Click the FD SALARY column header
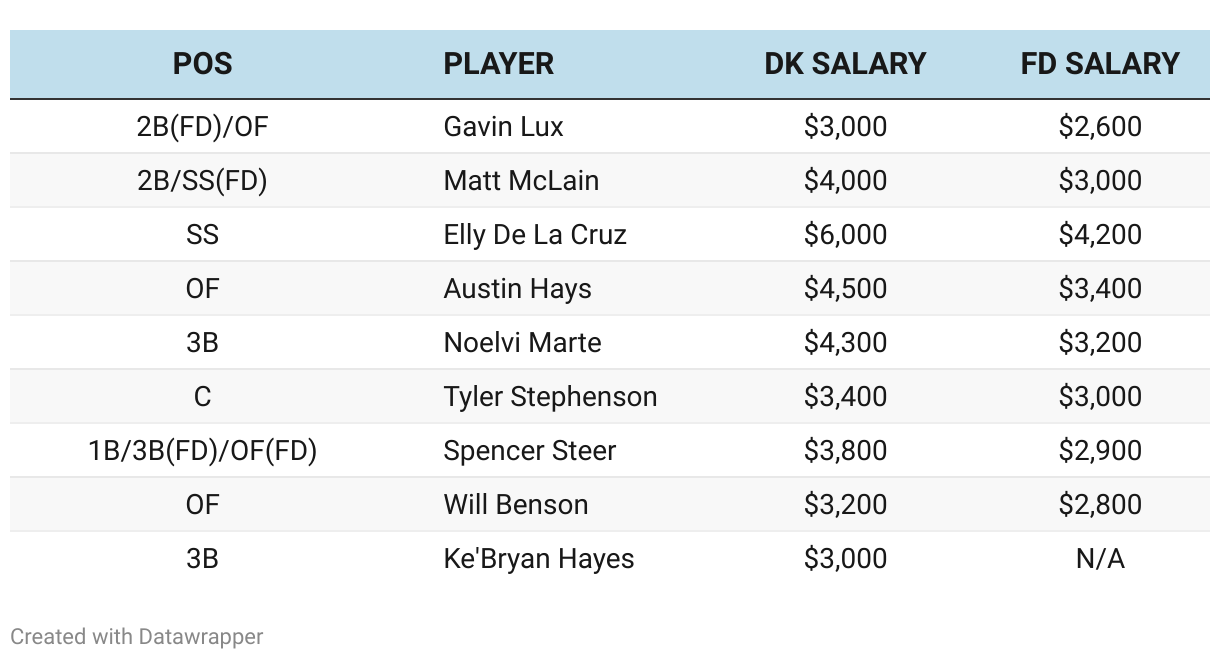 (1100, 64)
